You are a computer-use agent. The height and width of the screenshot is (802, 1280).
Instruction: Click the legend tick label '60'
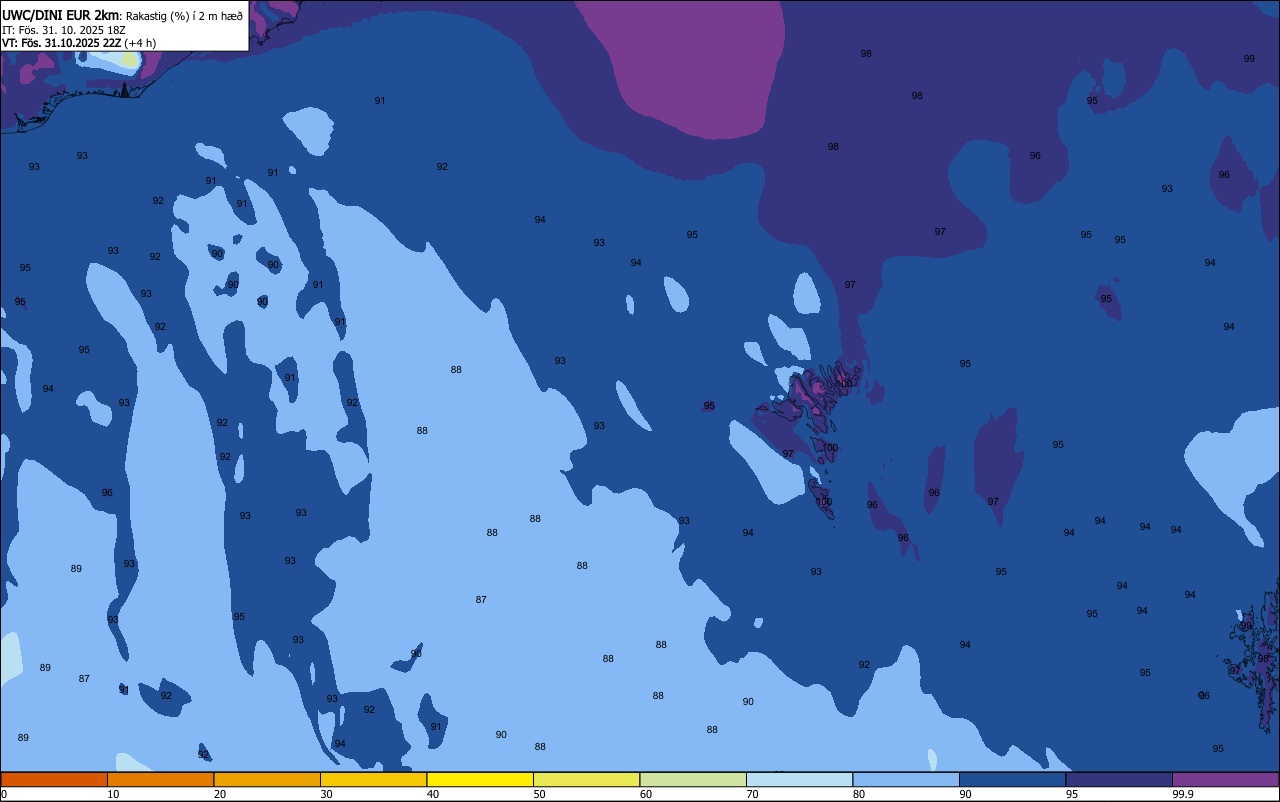pos(646,794)
